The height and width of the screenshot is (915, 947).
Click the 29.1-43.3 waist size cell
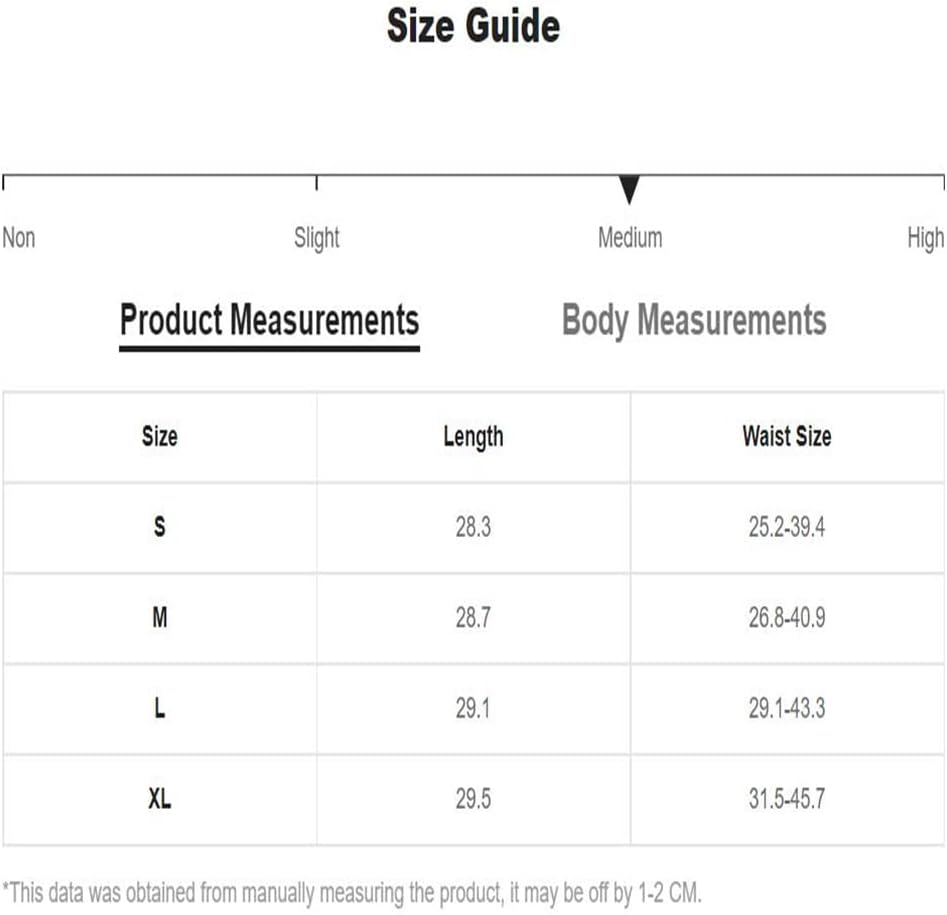[787, 708]
